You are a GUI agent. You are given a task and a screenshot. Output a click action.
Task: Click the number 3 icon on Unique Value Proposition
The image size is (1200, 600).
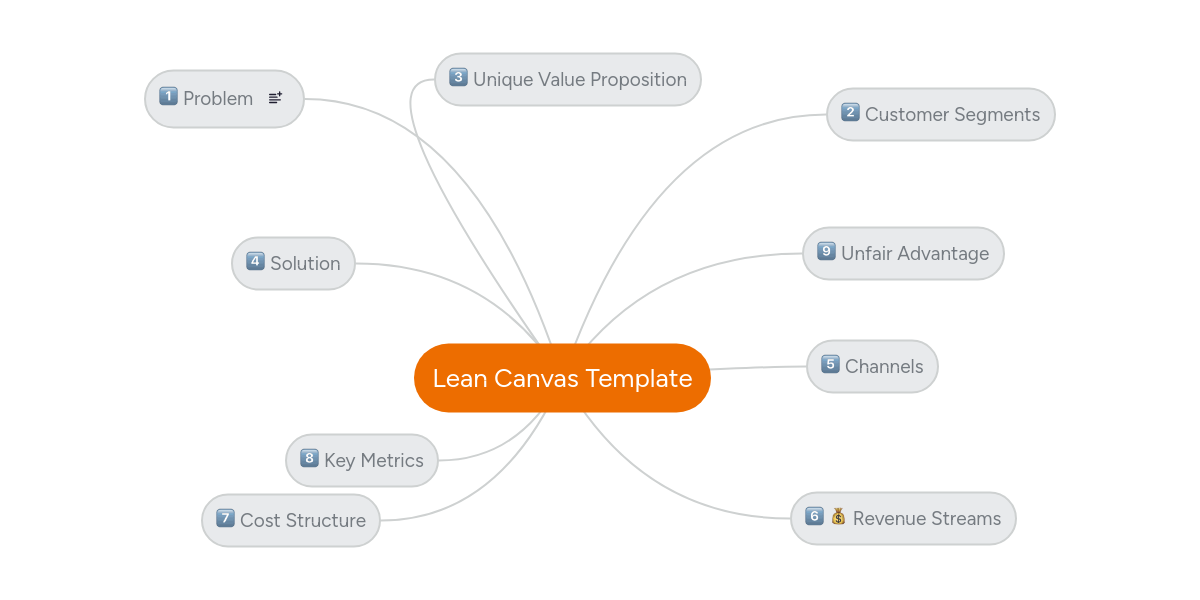point(458,77)
